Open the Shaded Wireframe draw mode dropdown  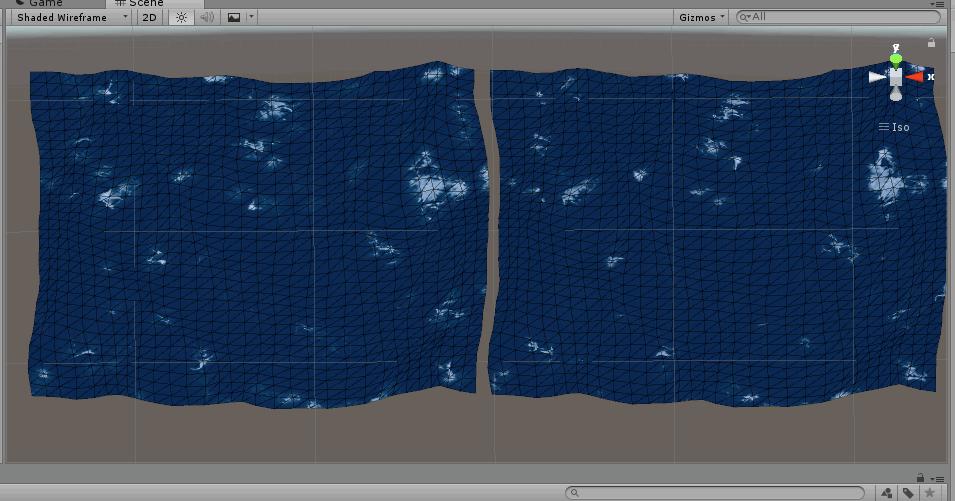pyautogui.click(x=70, y=17)
